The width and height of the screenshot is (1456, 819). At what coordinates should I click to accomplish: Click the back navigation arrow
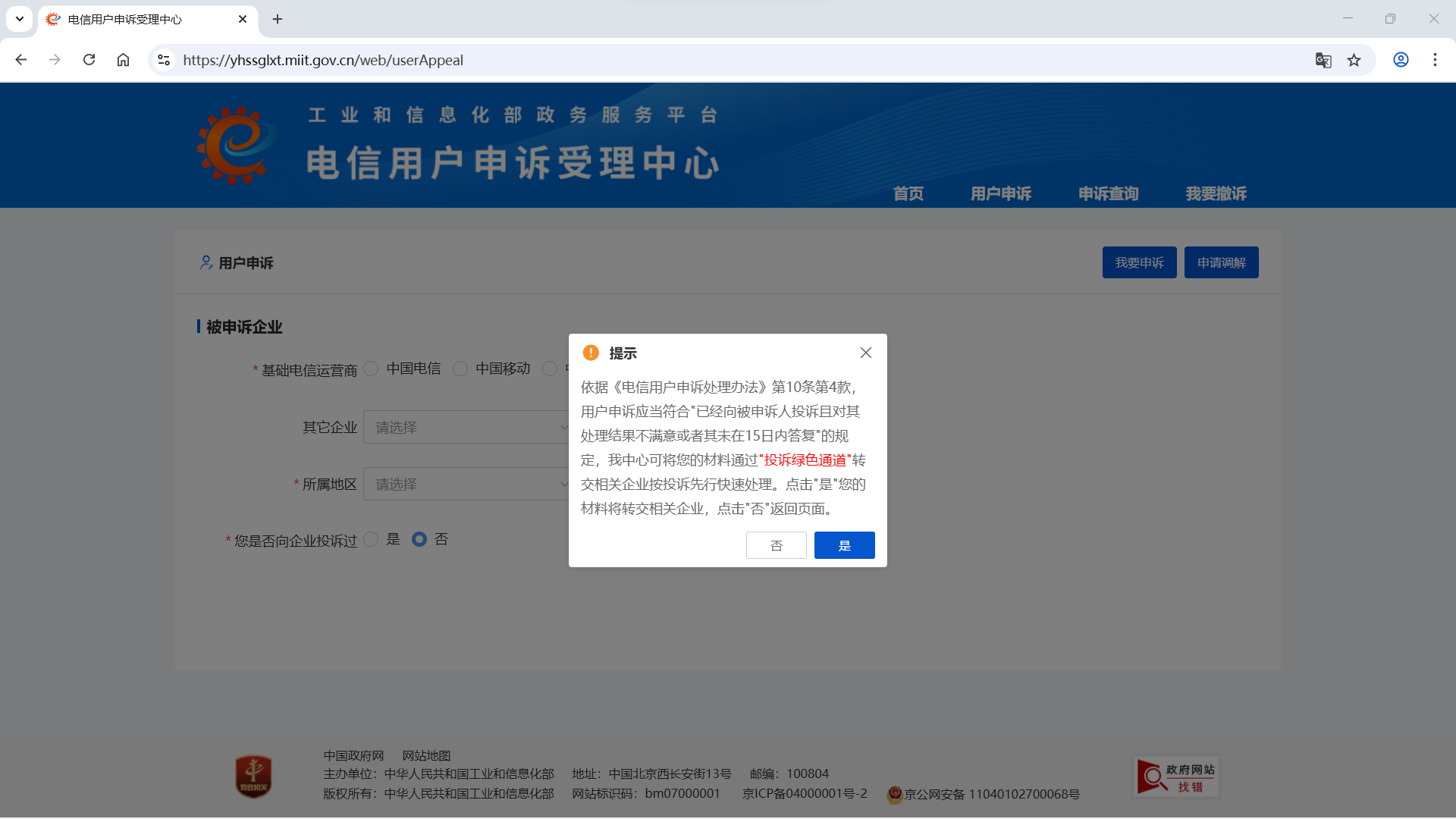coord(21,60)
